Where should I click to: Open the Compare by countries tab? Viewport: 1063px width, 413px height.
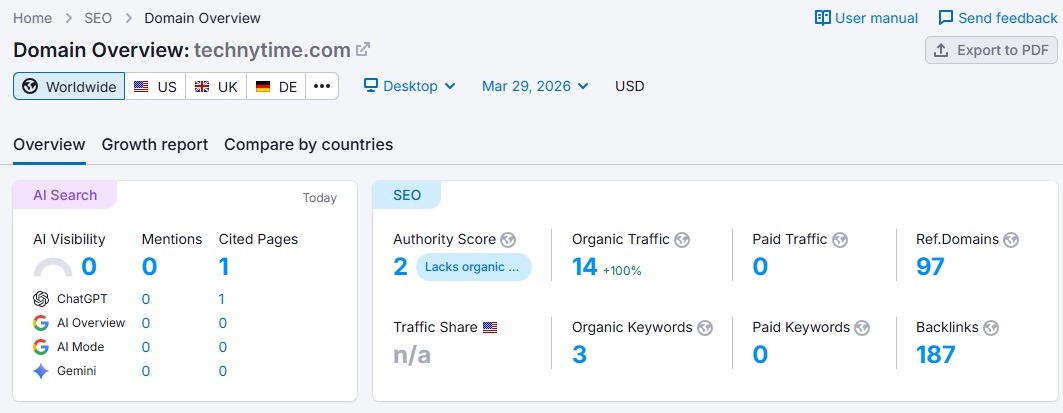pos(308,145)
